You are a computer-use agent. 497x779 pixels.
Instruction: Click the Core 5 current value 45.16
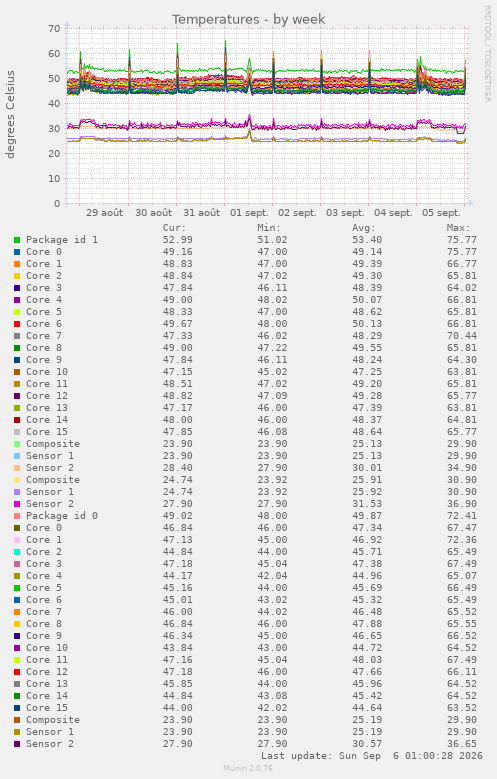pos(177,588)
